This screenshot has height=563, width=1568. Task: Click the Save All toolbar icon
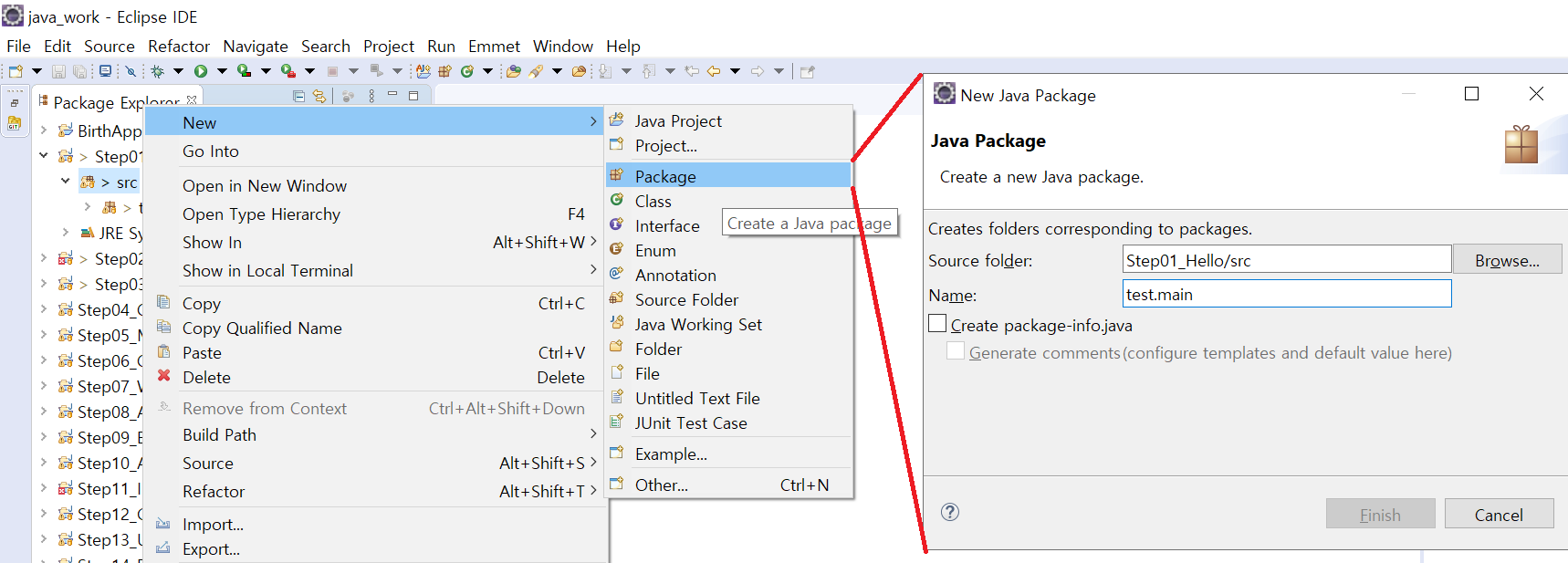tap(79, 71)
